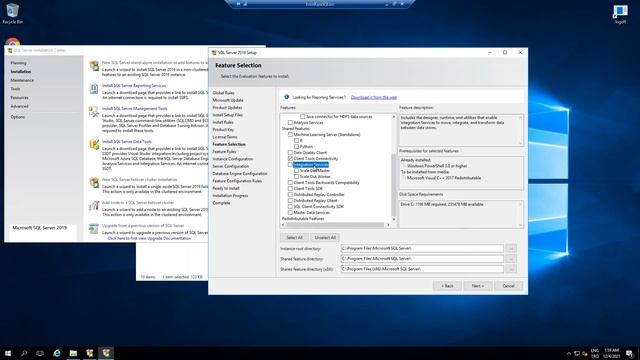Enable Scale Out Worker checkbox

coord(296,176)
